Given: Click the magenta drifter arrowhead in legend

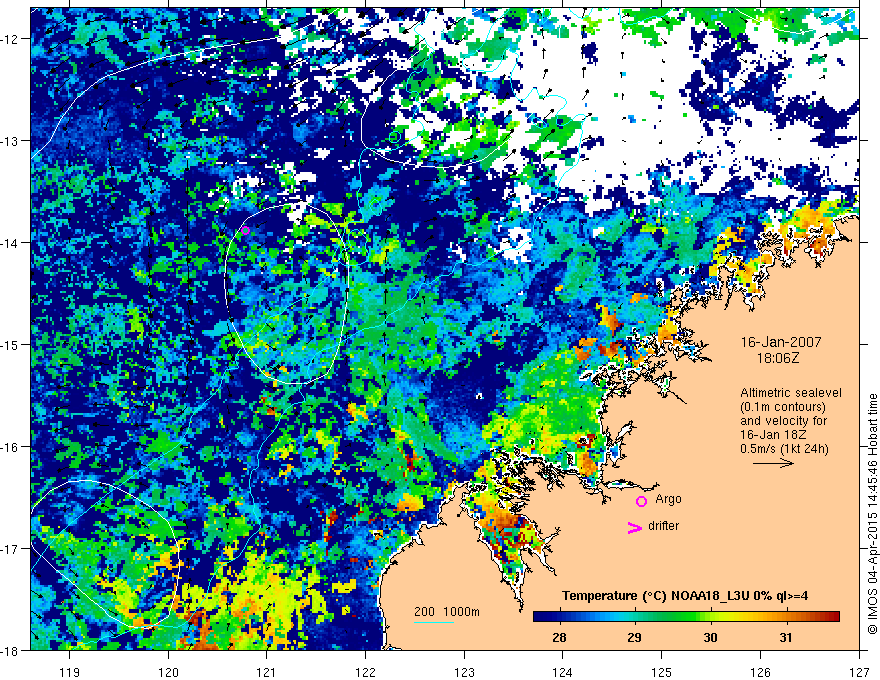Looking at the screenshot, I should click(x=634, y=527).
